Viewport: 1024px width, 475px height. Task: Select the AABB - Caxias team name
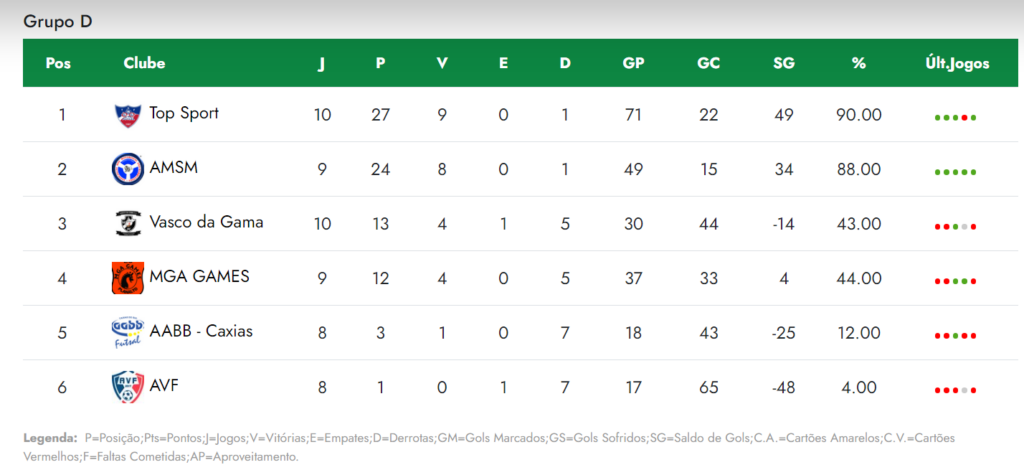(201, 331)
